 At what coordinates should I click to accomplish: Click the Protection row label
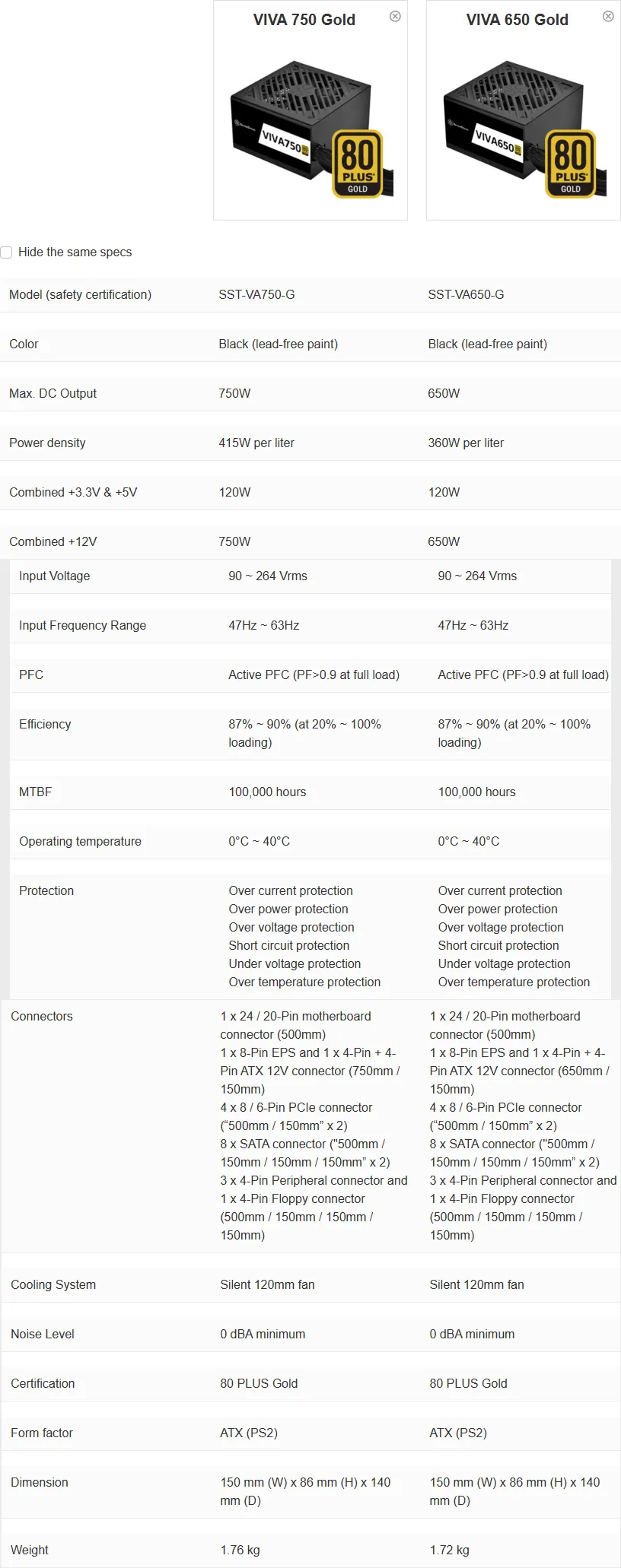pyautogui.click(x=46, y=891)
